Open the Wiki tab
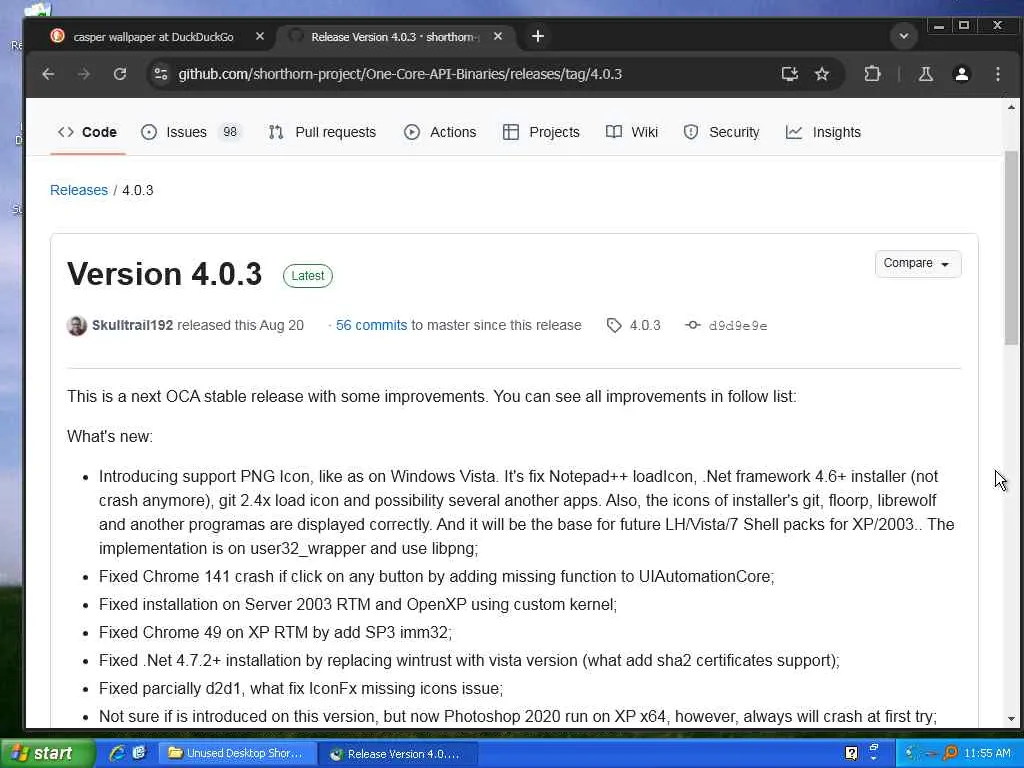Viewport: 1024px width, 768px height. pyautogui.click(x=632, y=133)
